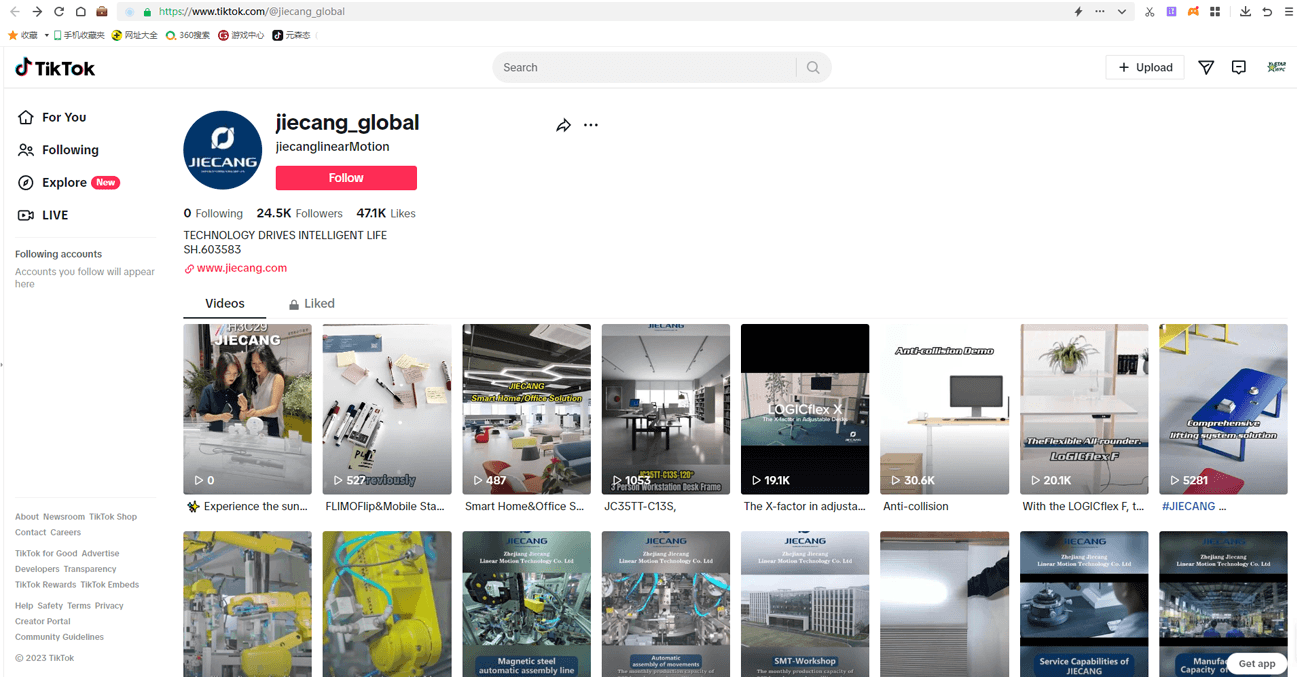Open the Magnetic steel automatic assembly line thumbnail
1297x677 pixels.
(526, 604)
